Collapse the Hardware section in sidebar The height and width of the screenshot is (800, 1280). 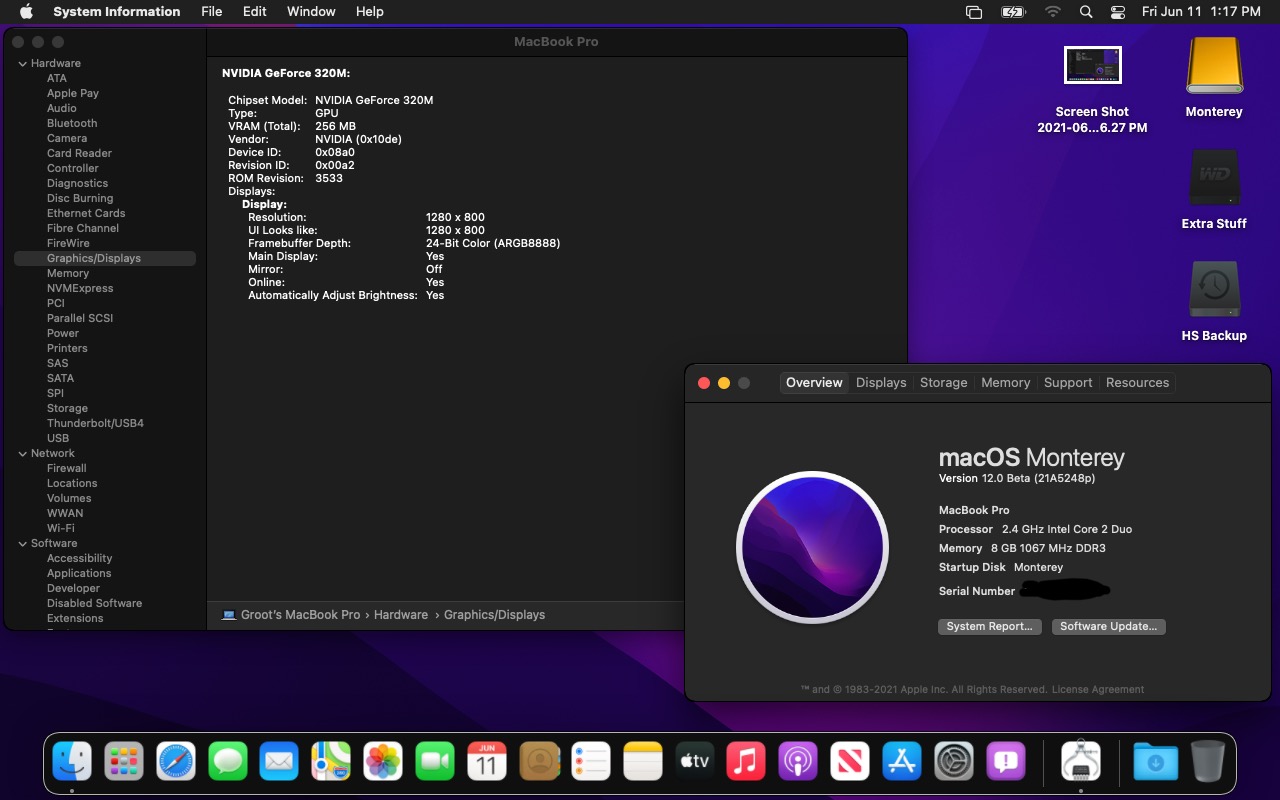[22, 63]
